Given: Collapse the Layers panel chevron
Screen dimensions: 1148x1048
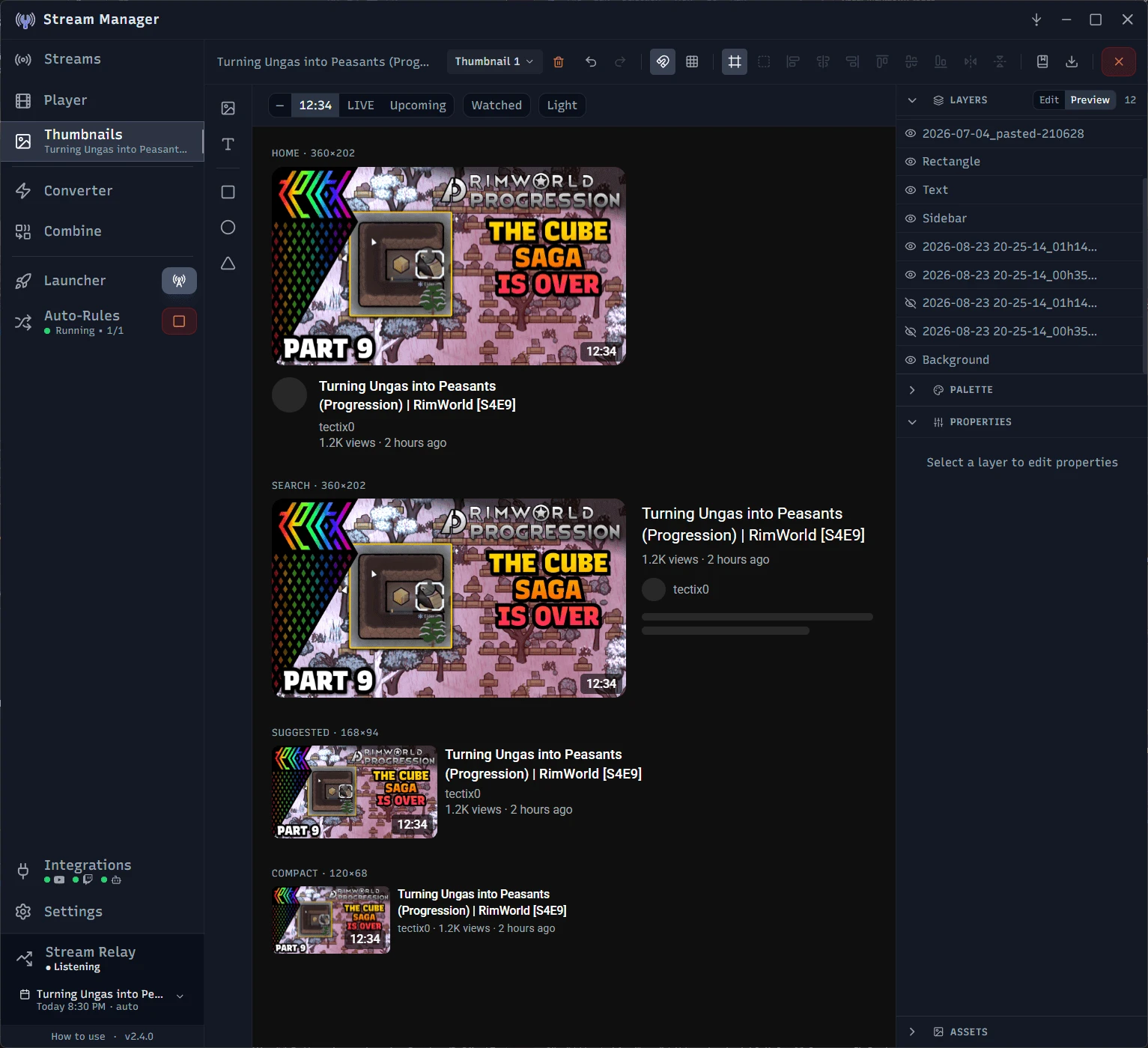Looking at the screenshot, I should [x=912, y=100].
